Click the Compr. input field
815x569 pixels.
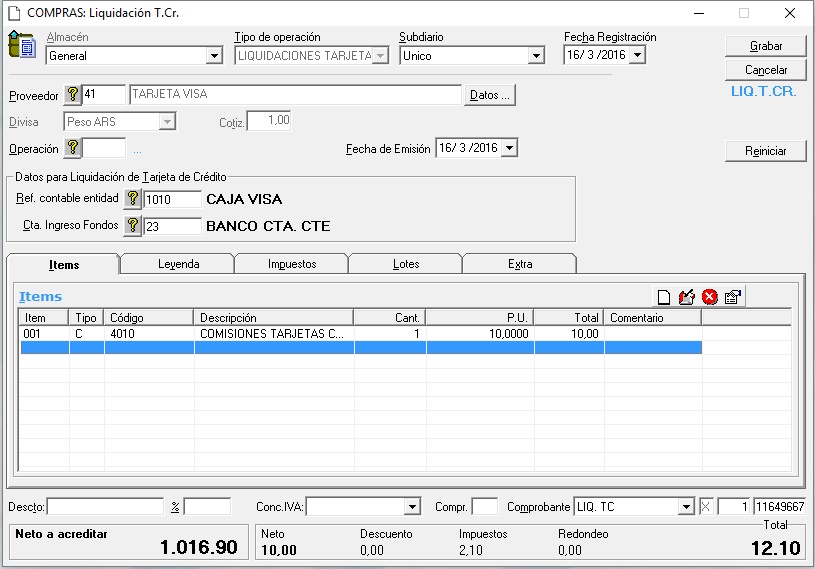484,507
